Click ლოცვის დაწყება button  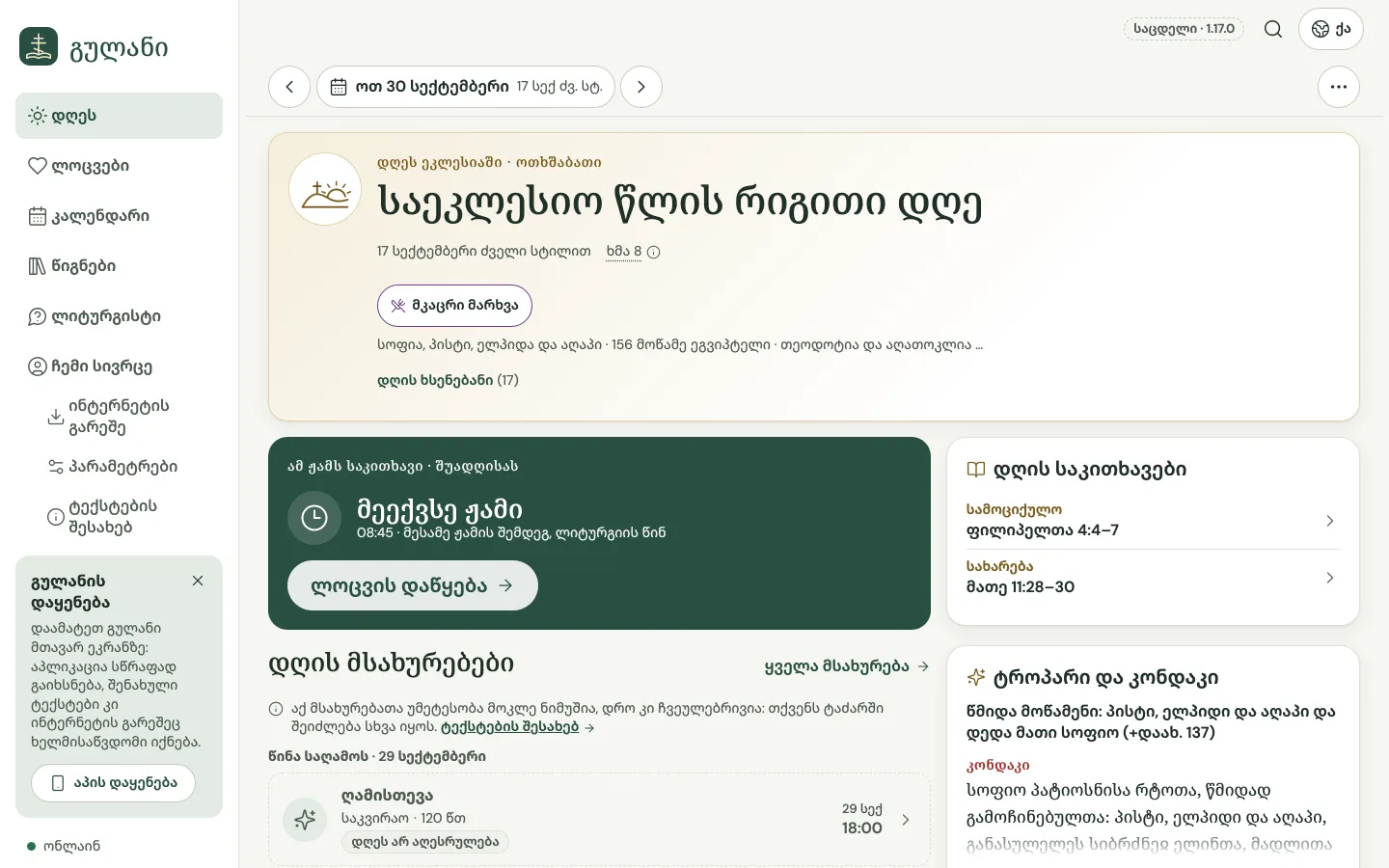(x=412, y=585)
